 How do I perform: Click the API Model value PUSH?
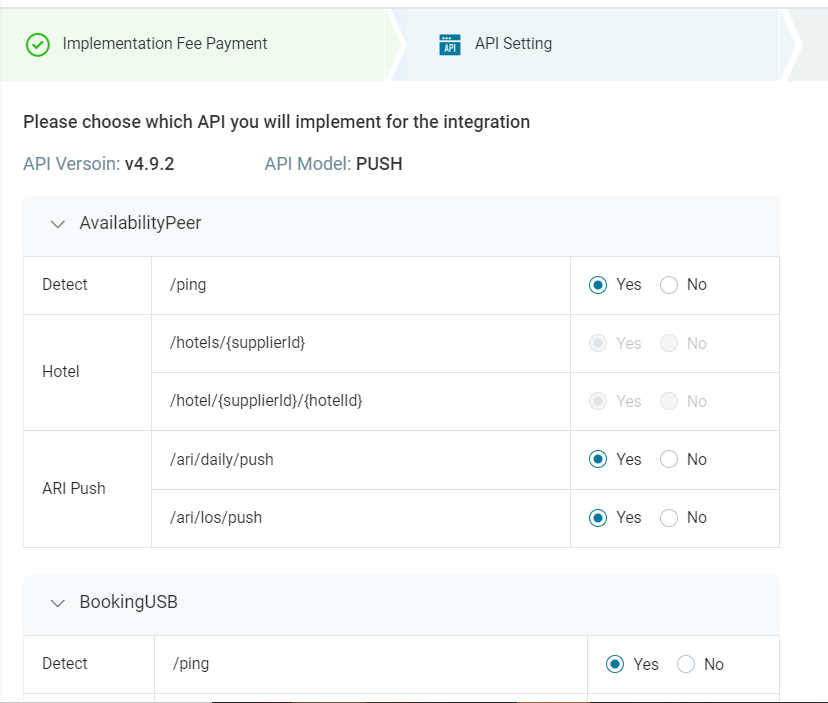pos(379,164)
